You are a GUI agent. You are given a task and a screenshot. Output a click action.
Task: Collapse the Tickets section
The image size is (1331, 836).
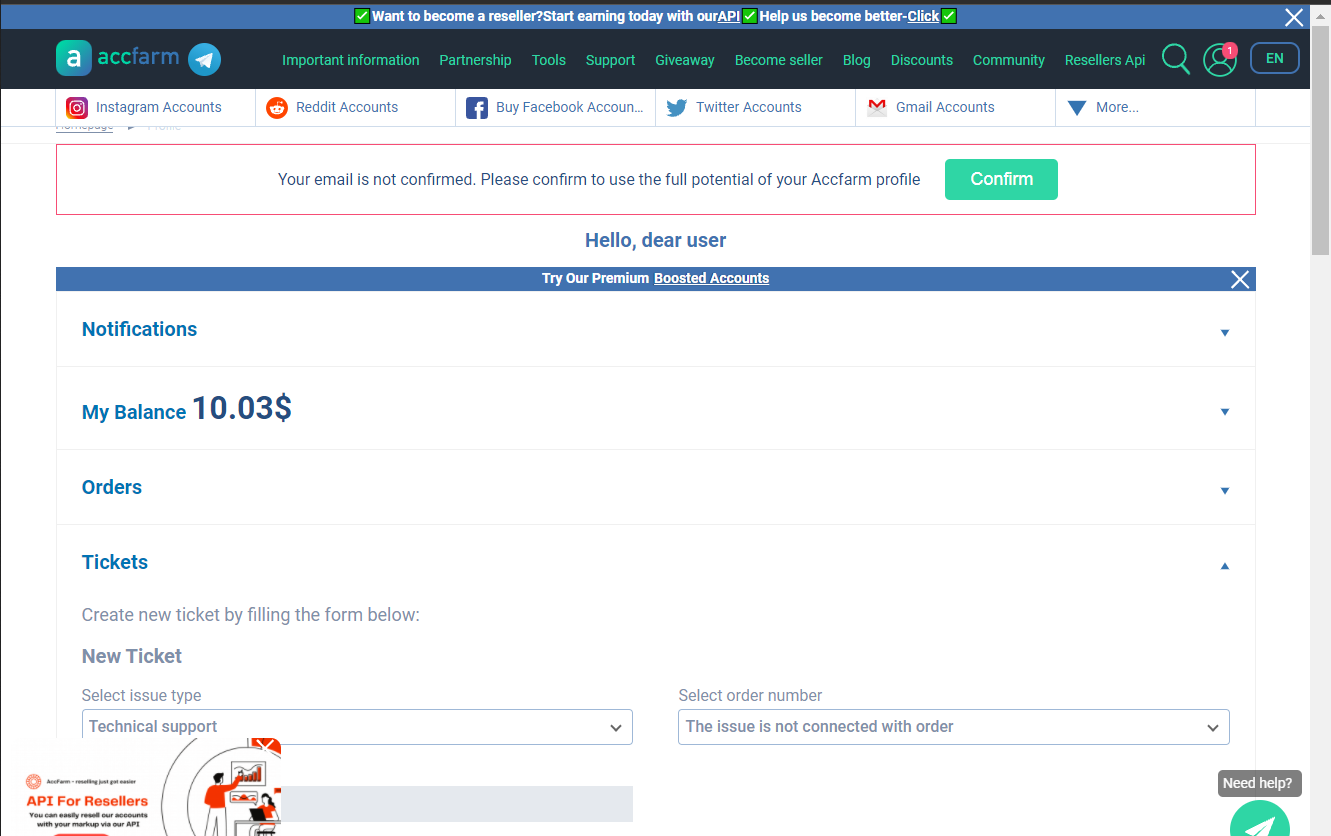(1225, 566)
